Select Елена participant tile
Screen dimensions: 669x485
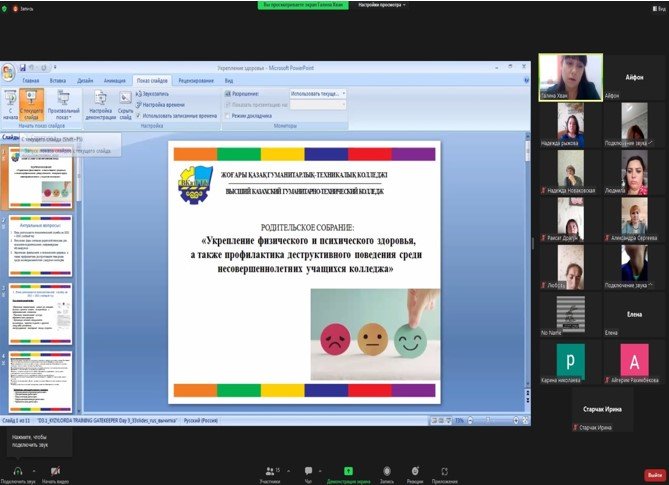click(634, 315)
